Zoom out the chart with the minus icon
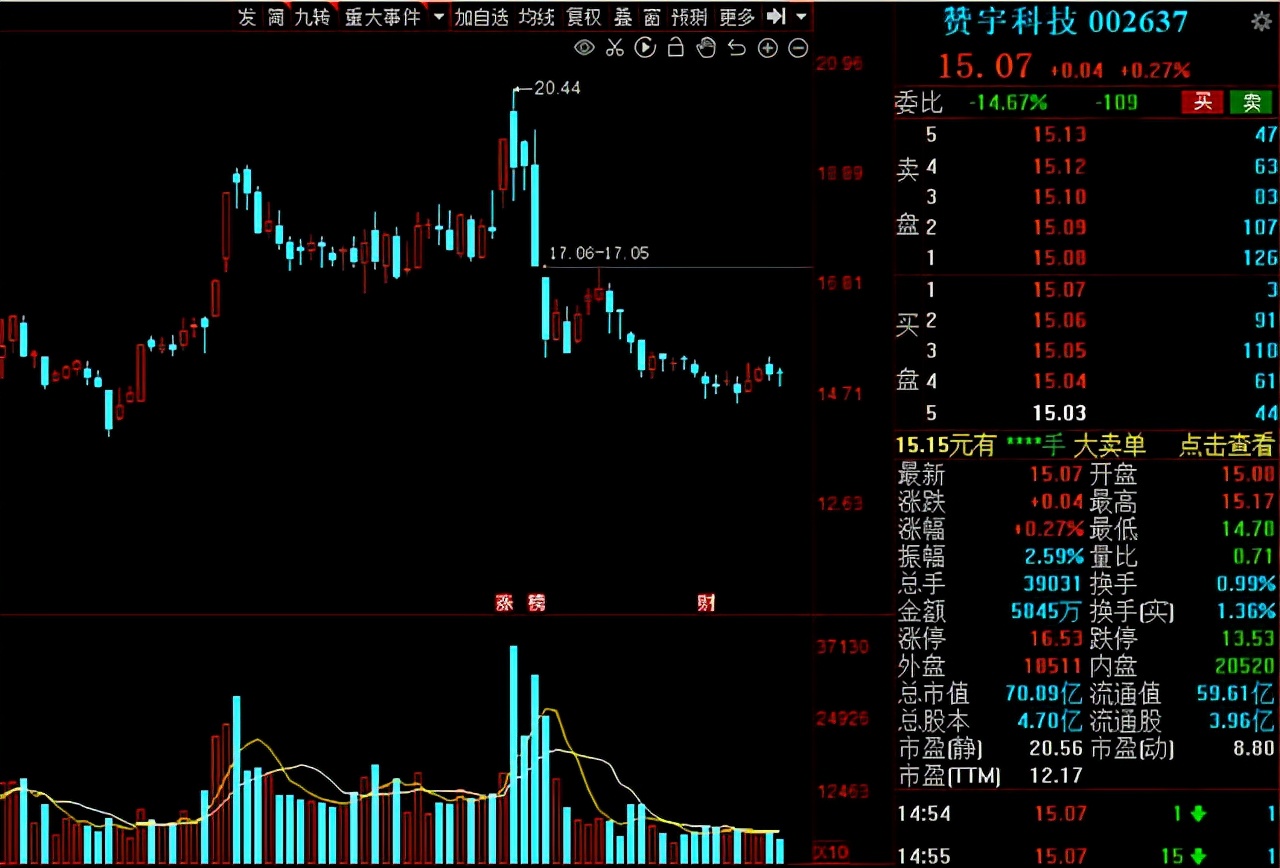The height and width of the screenshot is (868, 1280). pyautogui.click(x=798, y=48)
